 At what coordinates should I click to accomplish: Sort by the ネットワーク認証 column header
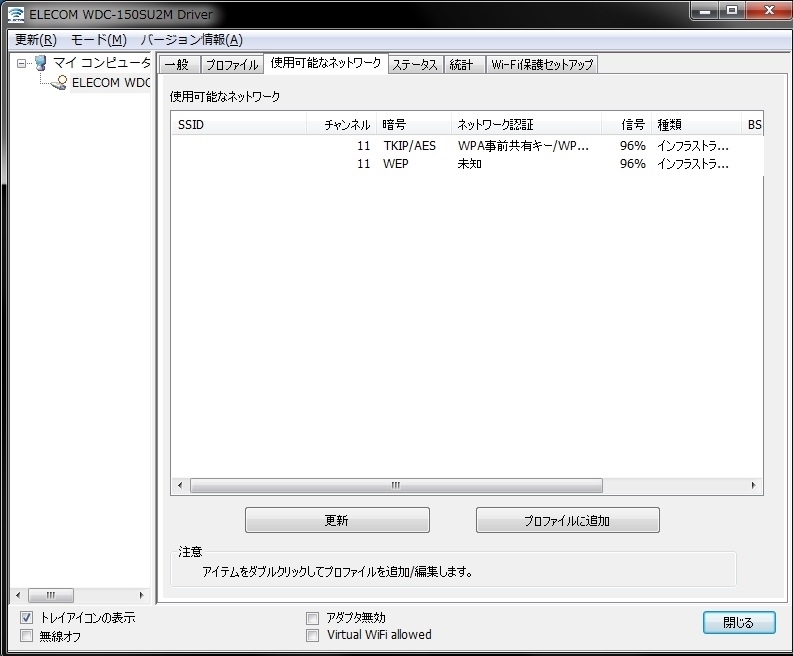click(x=526, y=124)
